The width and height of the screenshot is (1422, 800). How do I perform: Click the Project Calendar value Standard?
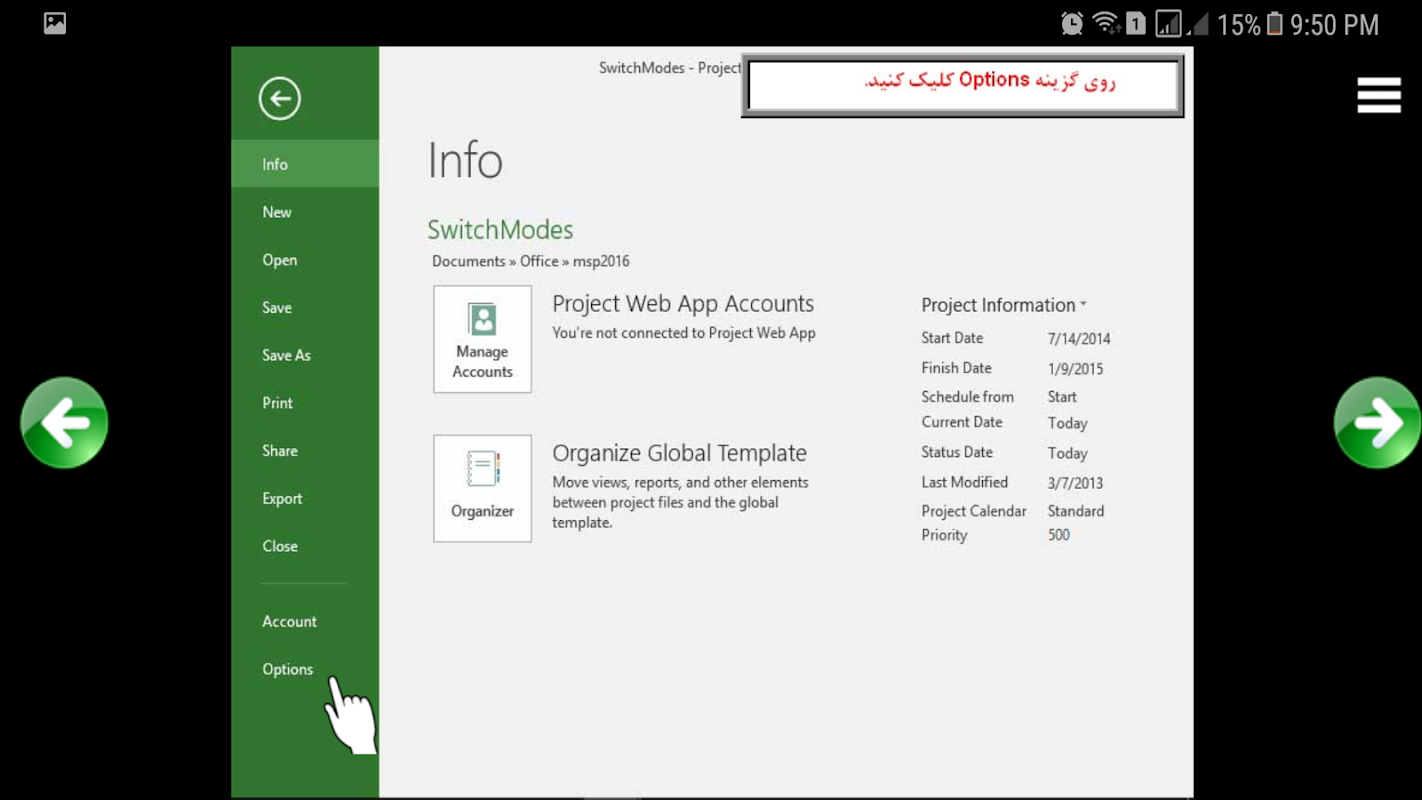(x=1076, y=511)
